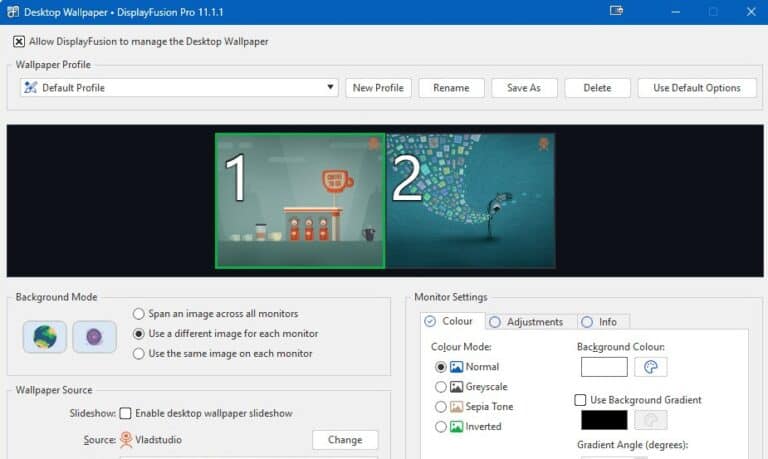This screenshot has height=459, width=768.
Task: Click the Rename profile button
Action: click(451, 88)
